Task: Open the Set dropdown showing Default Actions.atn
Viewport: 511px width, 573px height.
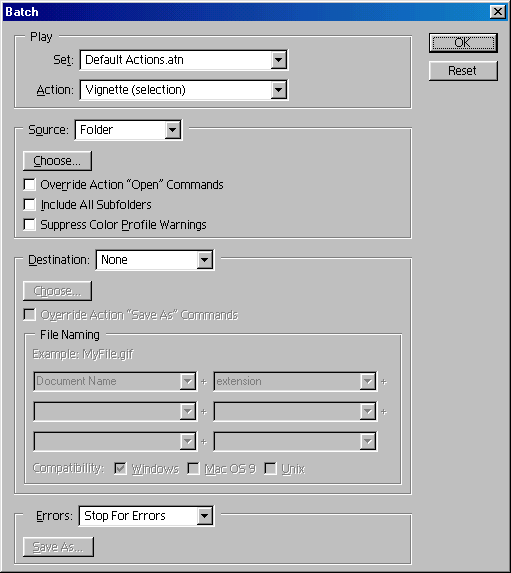Action: click(183, 60)
